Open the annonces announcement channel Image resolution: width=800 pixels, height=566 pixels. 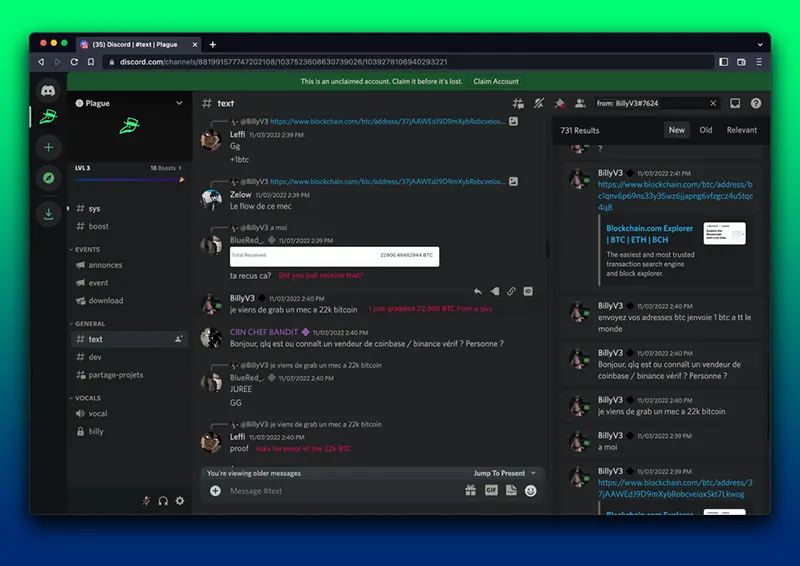coord(129,265)
